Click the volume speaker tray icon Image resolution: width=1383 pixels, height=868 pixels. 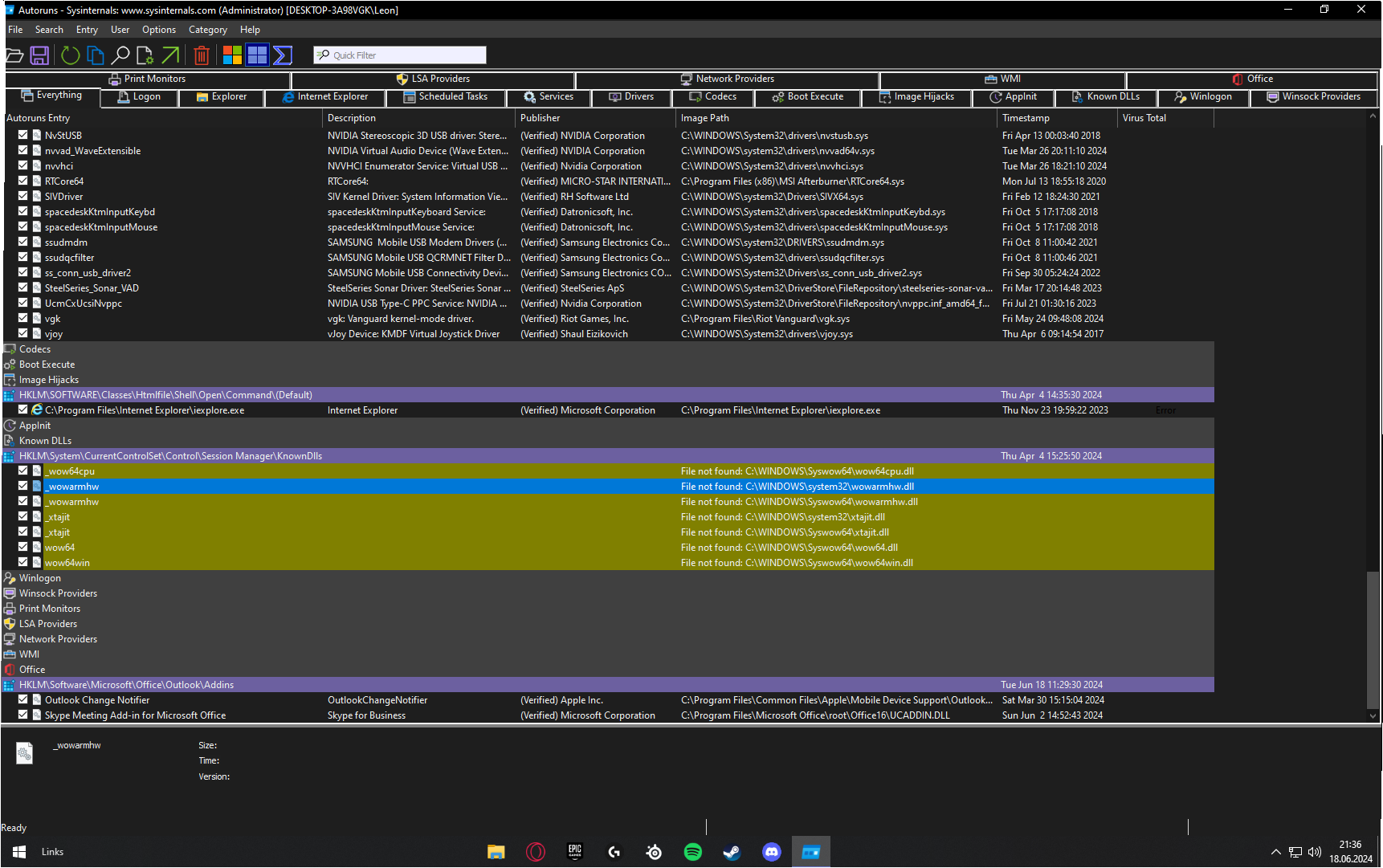[1315, 852]
